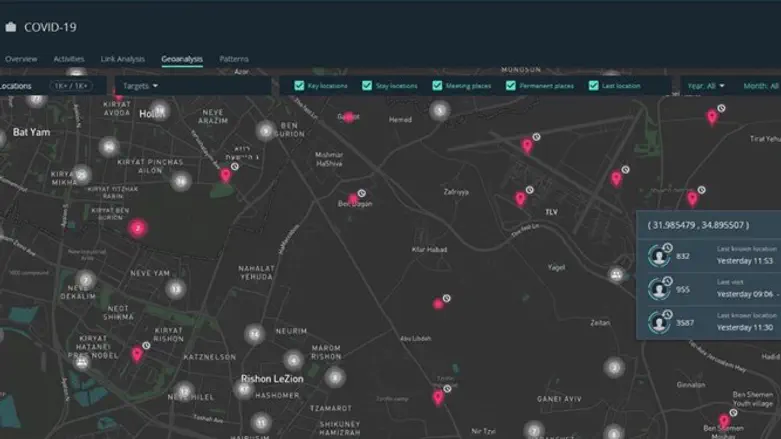Viewport: 781px width, 439px height.
Task: Click the avatar icon for person 3587
Action: (659, 321)
